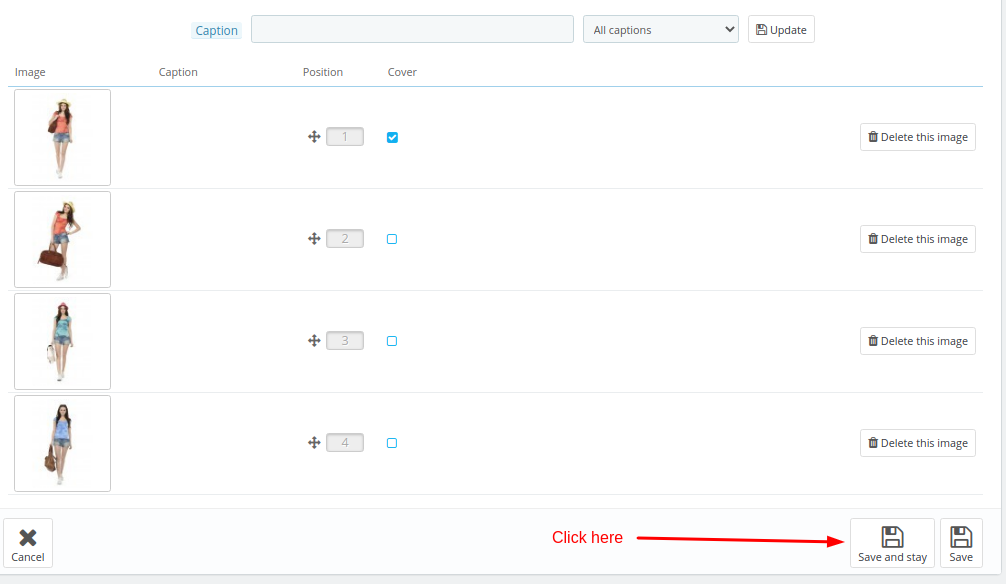The image size is (1006, 584).
Task: Click the Cancel X icon
Action: tap(28, 537)
